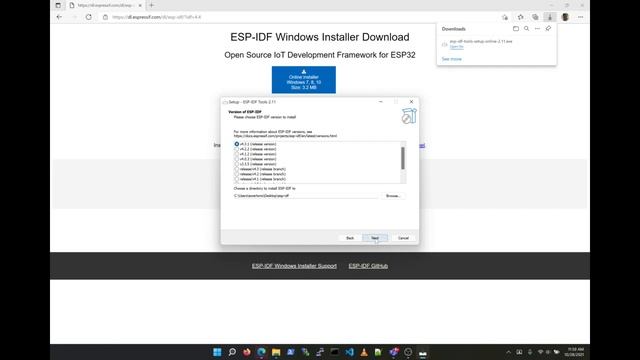Click Next in the setup wizard
640x360 pixels.
point(375,238)
